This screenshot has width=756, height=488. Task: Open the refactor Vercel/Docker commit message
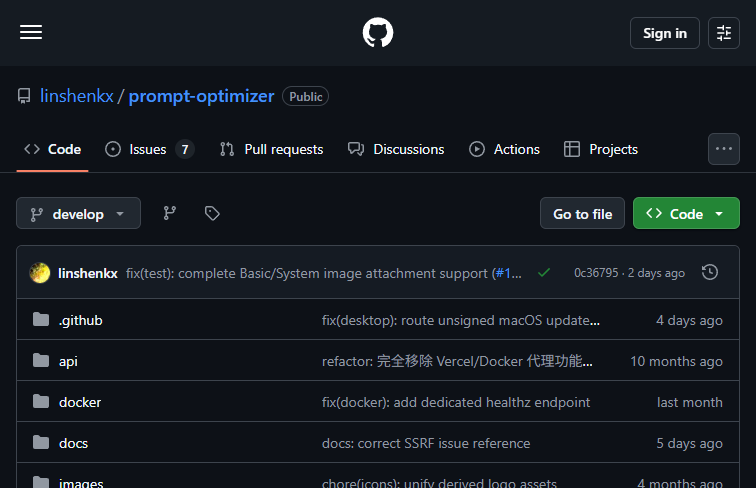pos(457,361)
